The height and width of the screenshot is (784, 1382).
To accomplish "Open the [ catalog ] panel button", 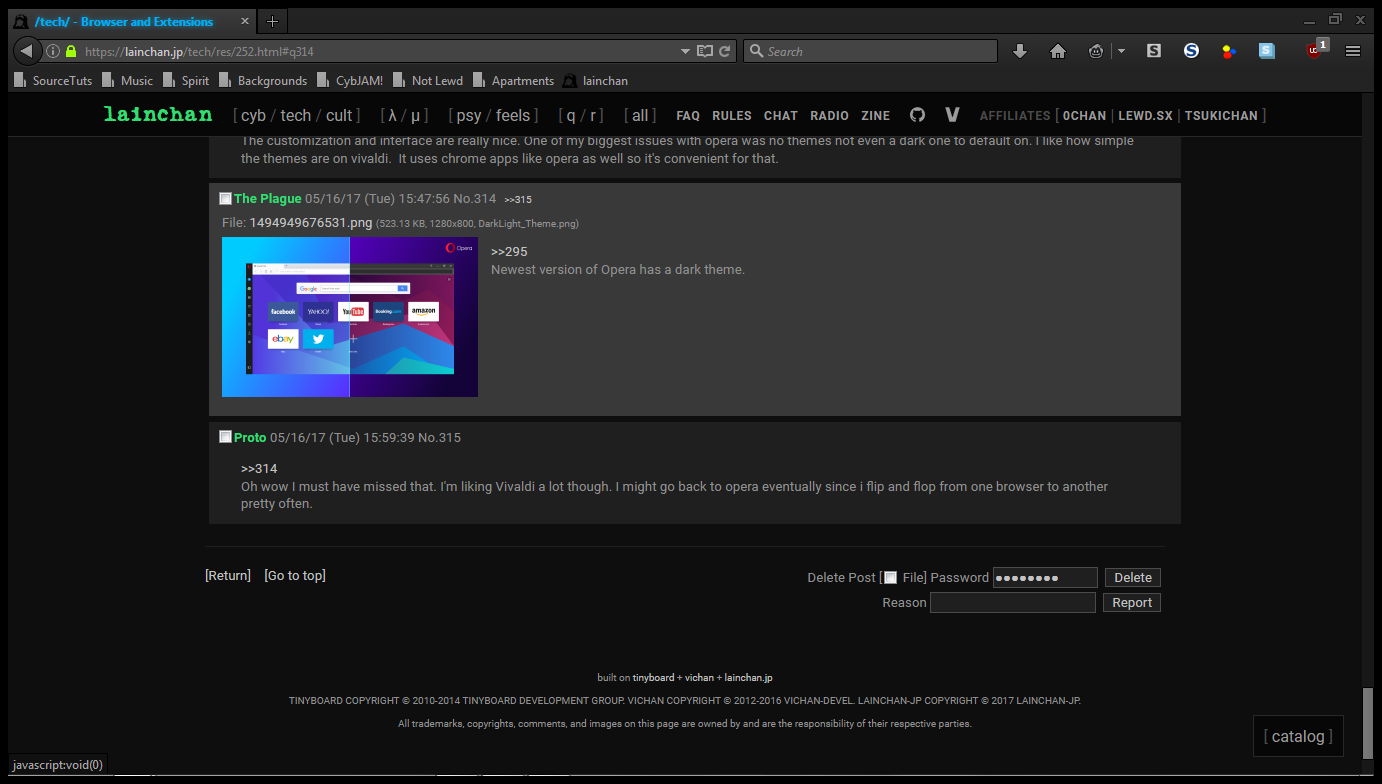I will point(1298,737).
